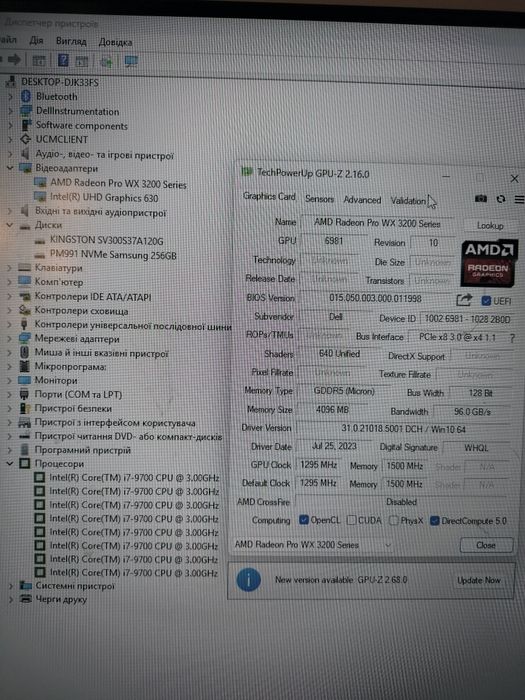Take GPU-Z screenshot with camera icon

(x=481, y=199)
